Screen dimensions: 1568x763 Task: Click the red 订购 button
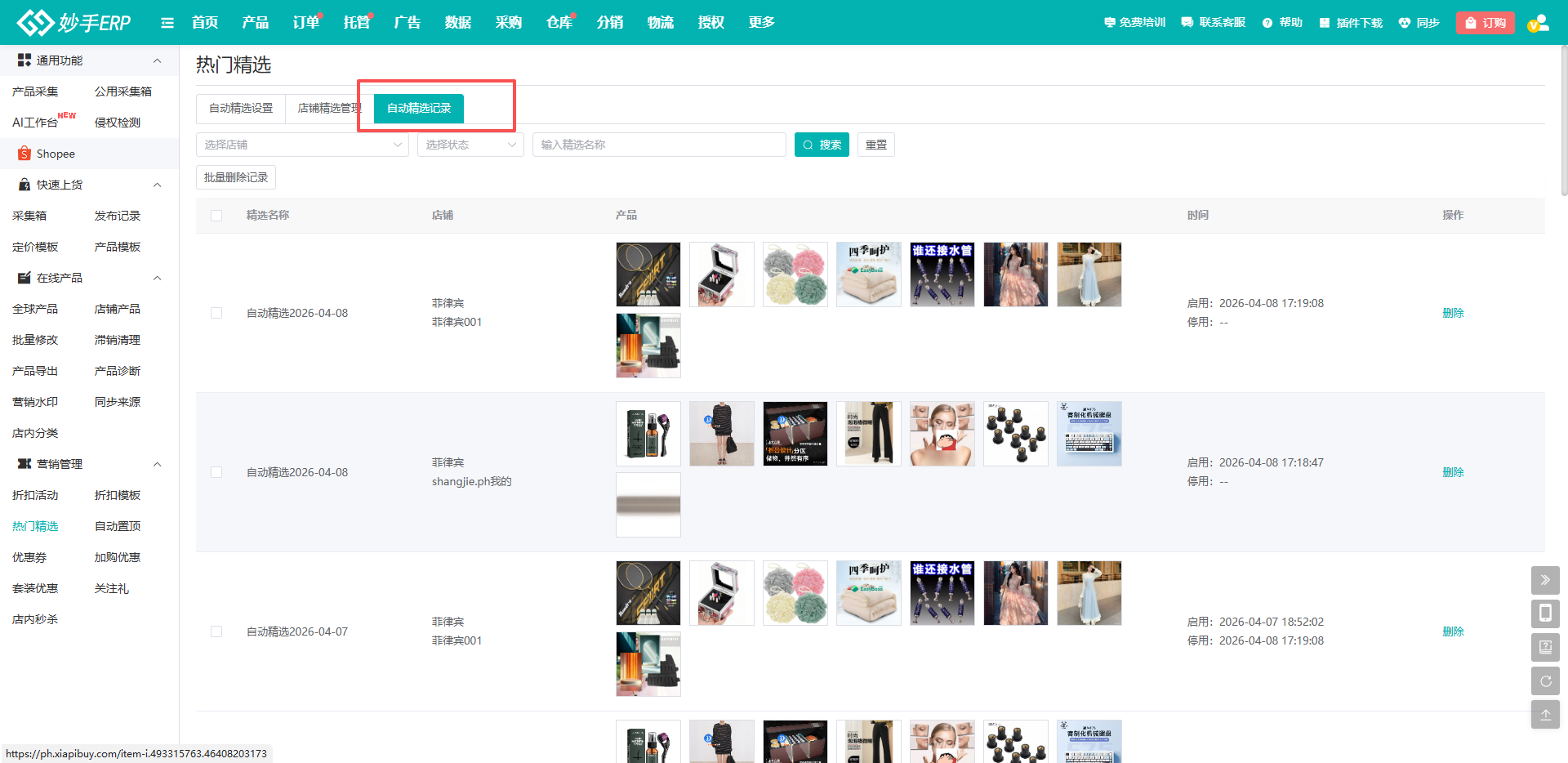tap(1486, 23)
